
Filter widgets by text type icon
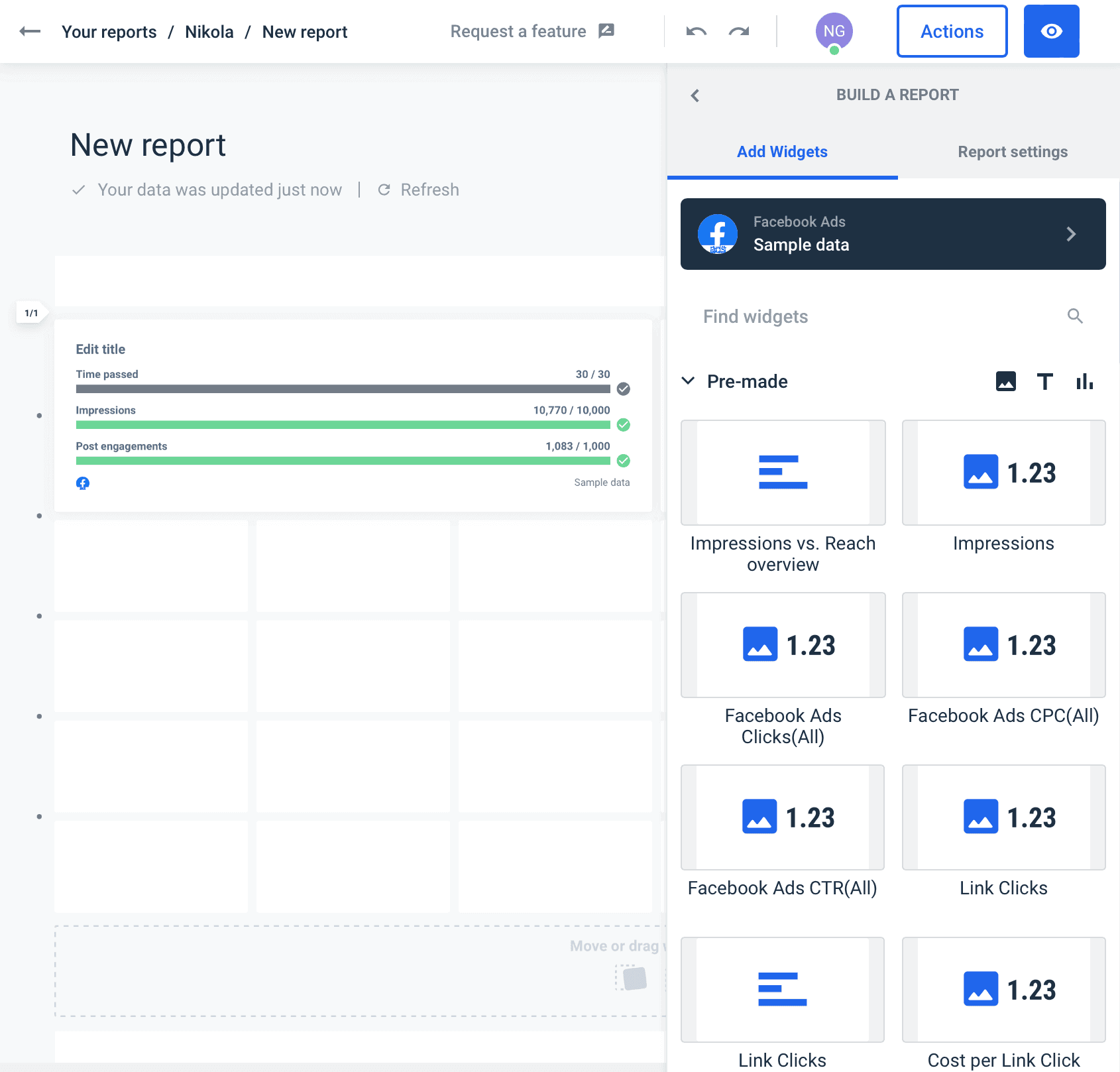1044,381
